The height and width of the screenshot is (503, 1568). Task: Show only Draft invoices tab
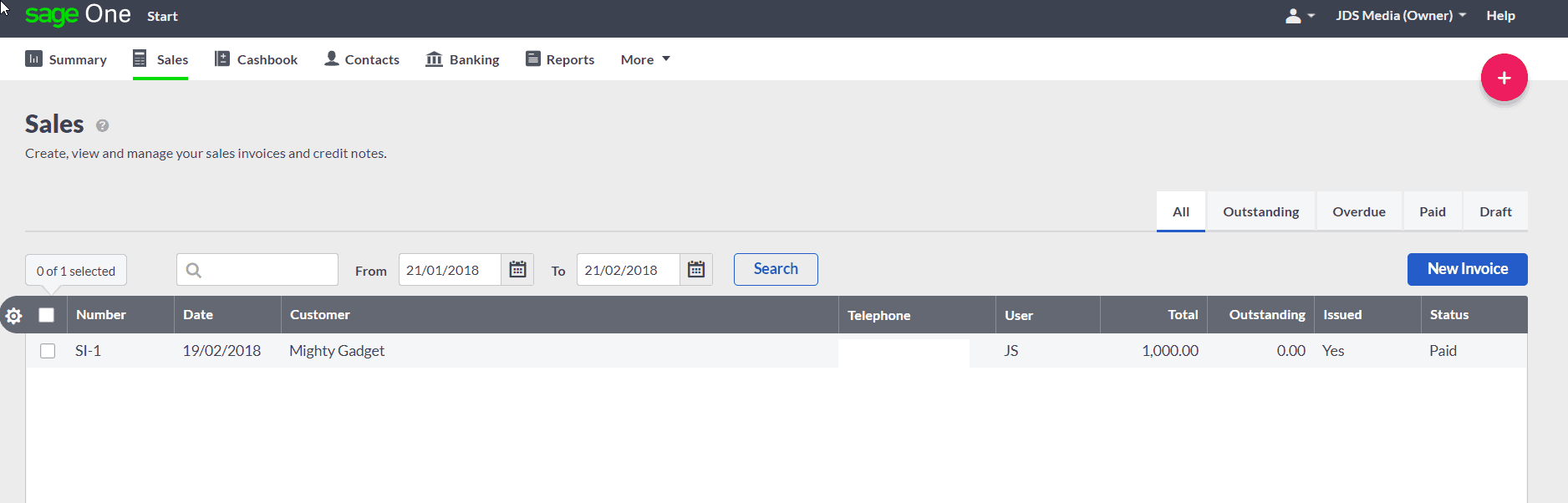click(1494, 212)
